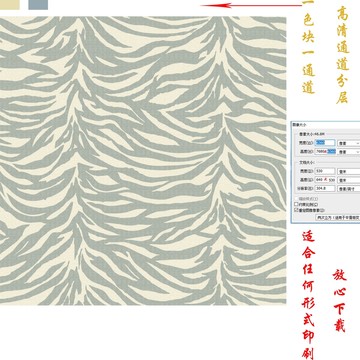Select the blue-gray color swatch
The image size is (360, 360).
(x=38, y=4)
